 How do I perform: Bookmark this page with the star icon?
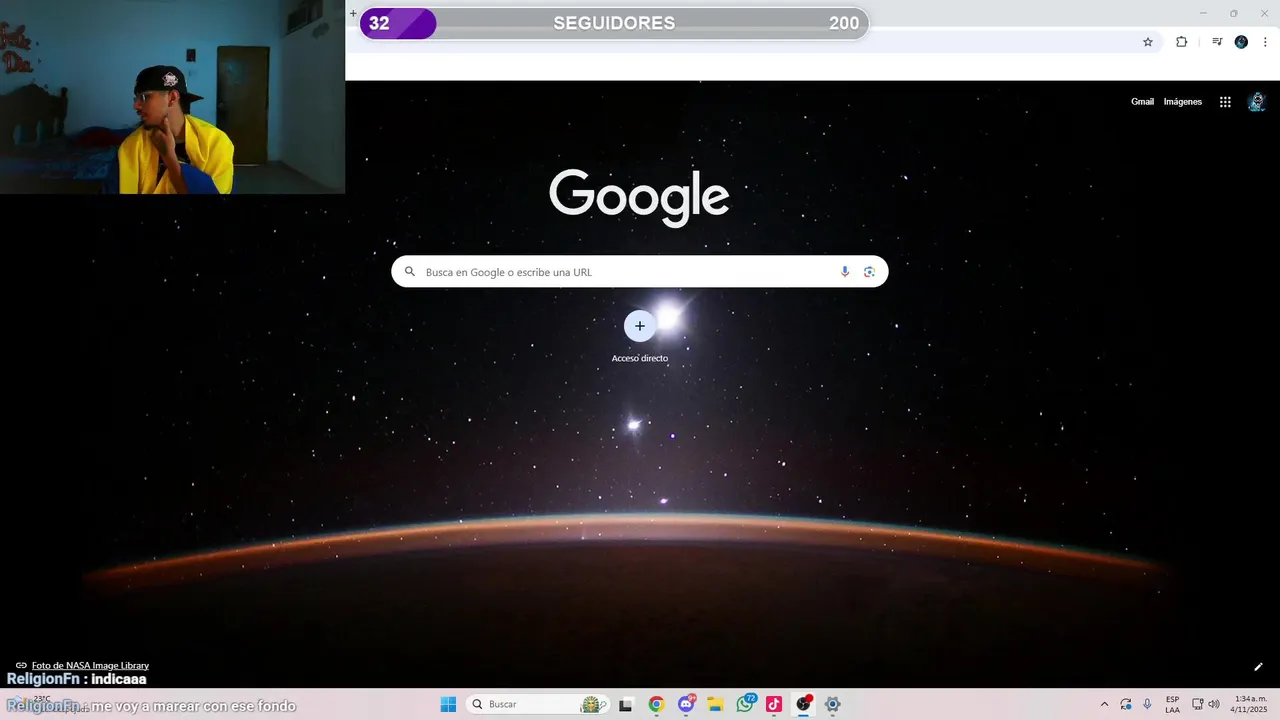coord(1148,42)
